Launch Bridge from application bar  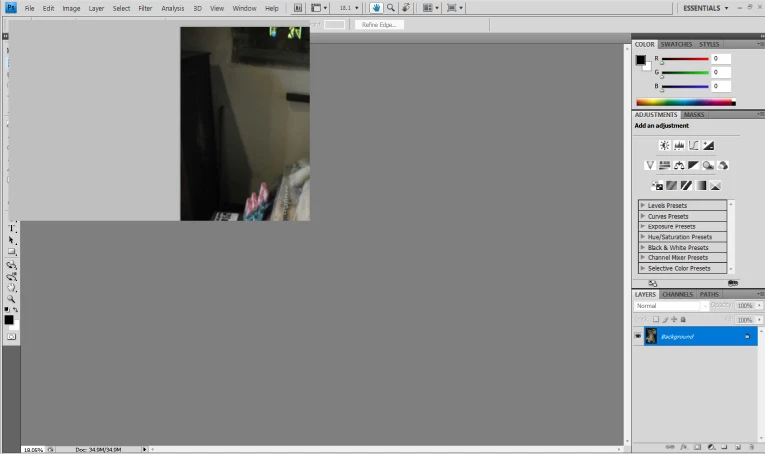tap(298, 8)
